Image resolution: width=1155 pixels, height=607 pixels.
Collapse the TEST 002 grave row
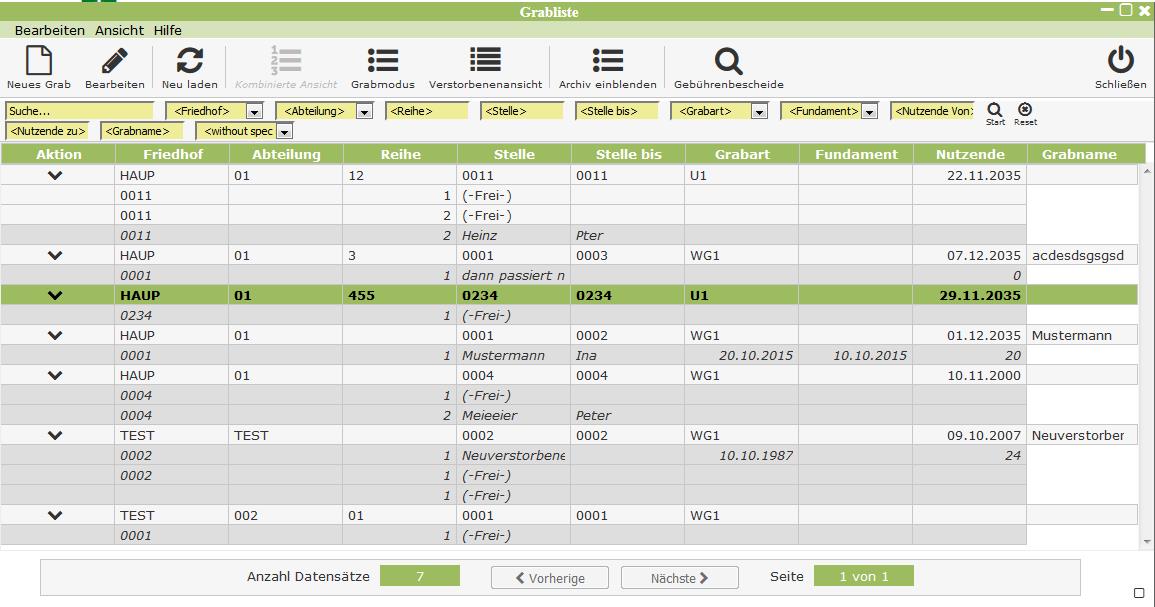pos(55,516)
